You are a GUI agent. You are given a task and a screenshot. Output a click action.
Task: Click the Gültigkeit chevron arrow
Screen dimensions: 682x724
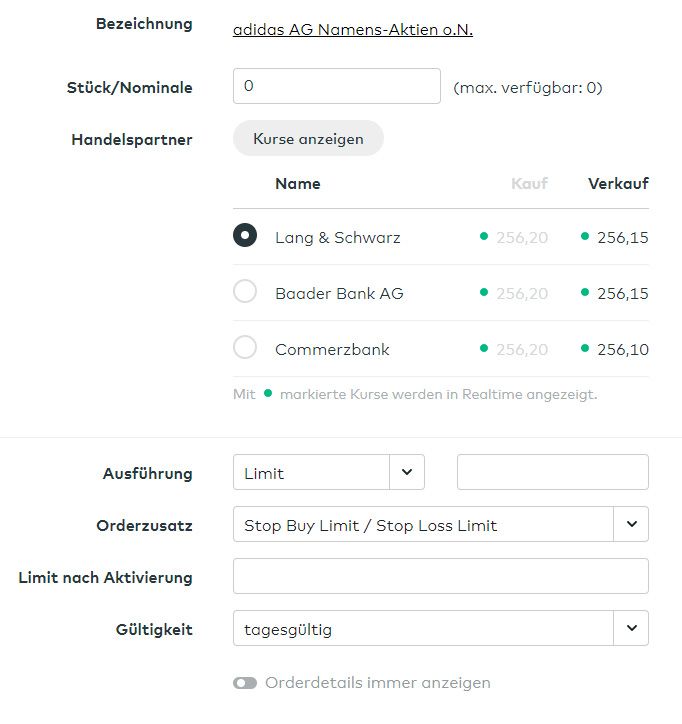(631, 628)
